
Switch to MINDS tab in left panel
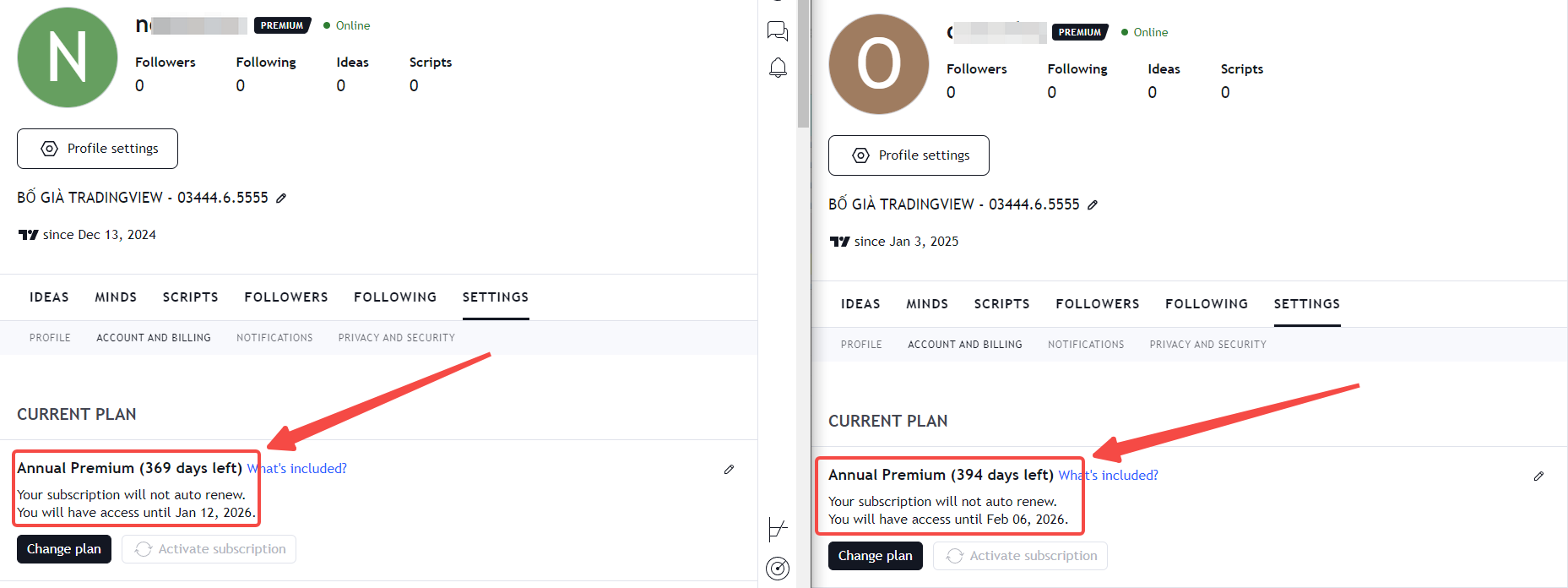(x=116, y=297)
